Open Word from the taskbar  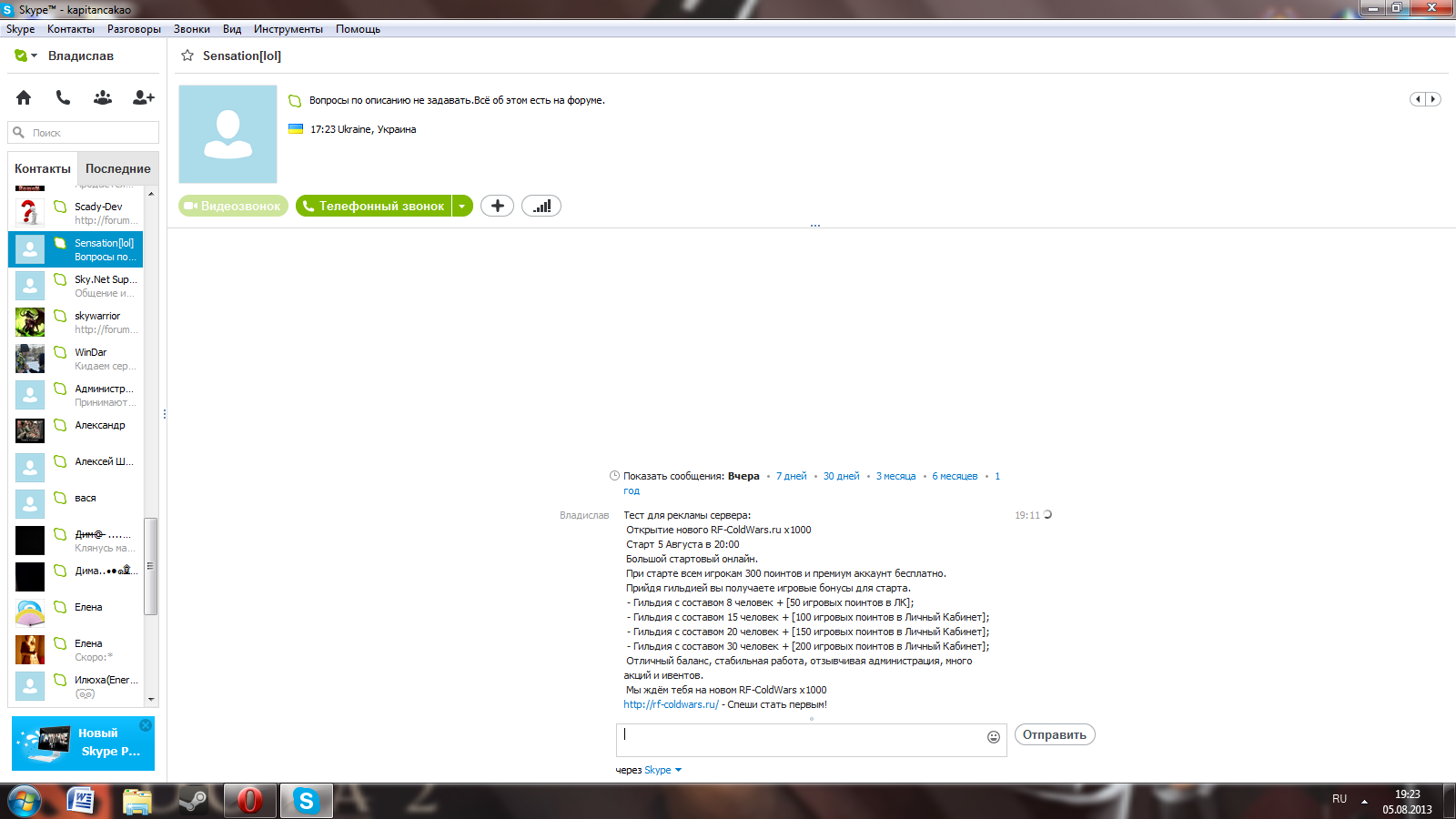pos(81,801)
